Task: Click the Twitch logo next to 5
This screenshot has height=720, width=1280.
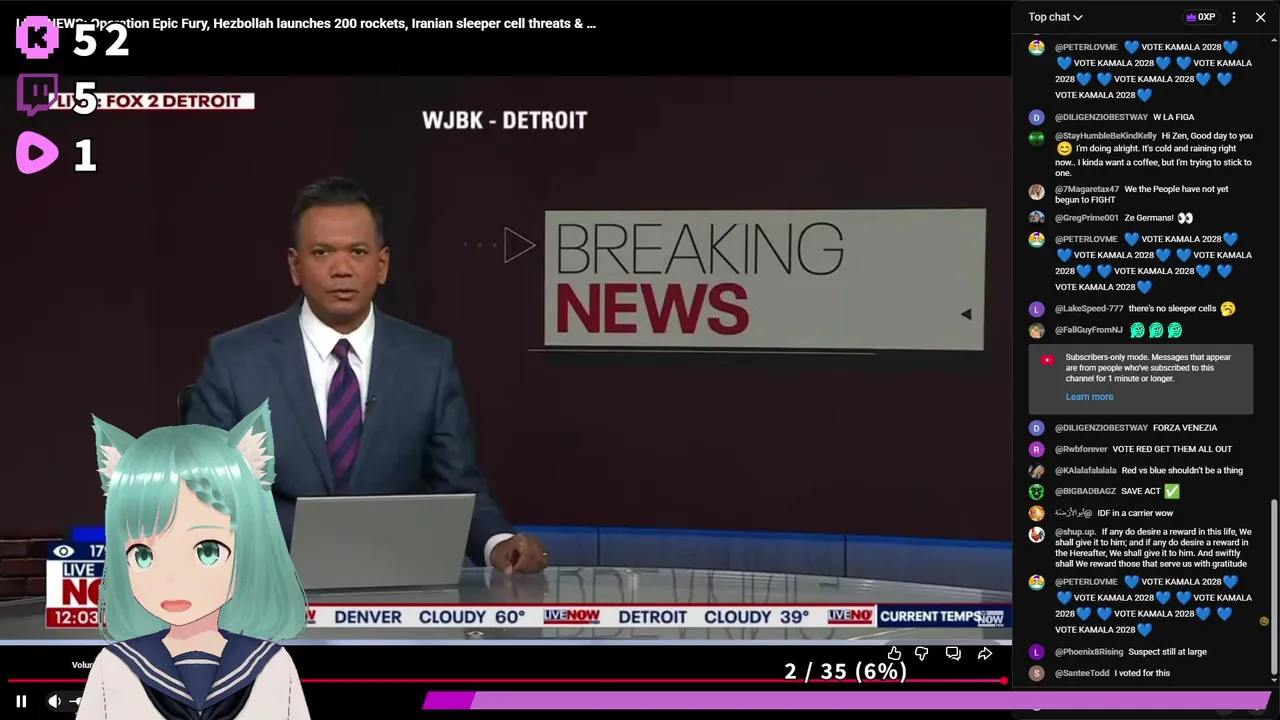Action: (x=37, y=96)
